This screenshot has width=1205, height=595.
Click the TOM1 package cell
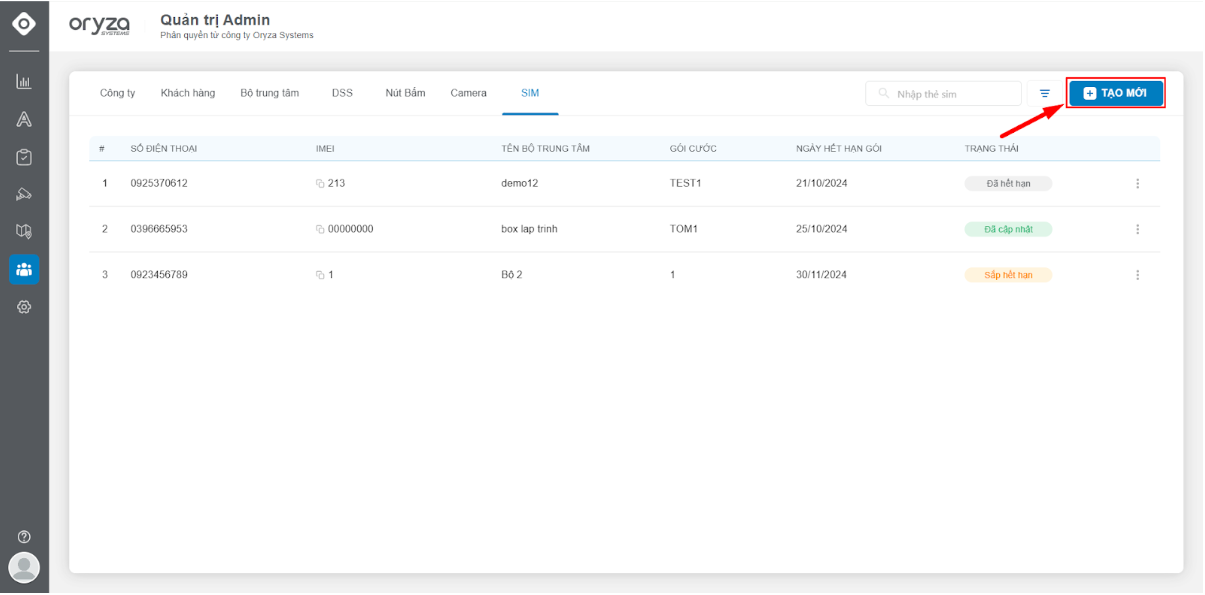pos(684,229)
